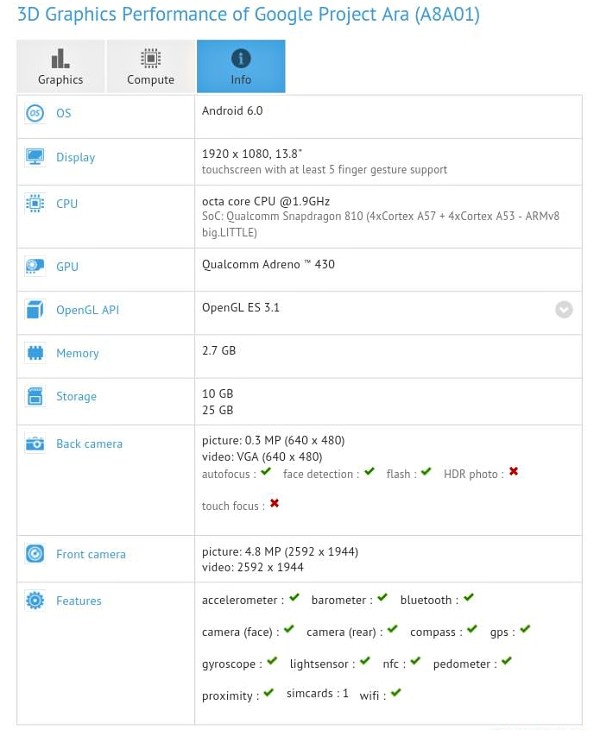Click the CPU label
The width and height of the screenshot is (600, 730).
pos(67,203)
